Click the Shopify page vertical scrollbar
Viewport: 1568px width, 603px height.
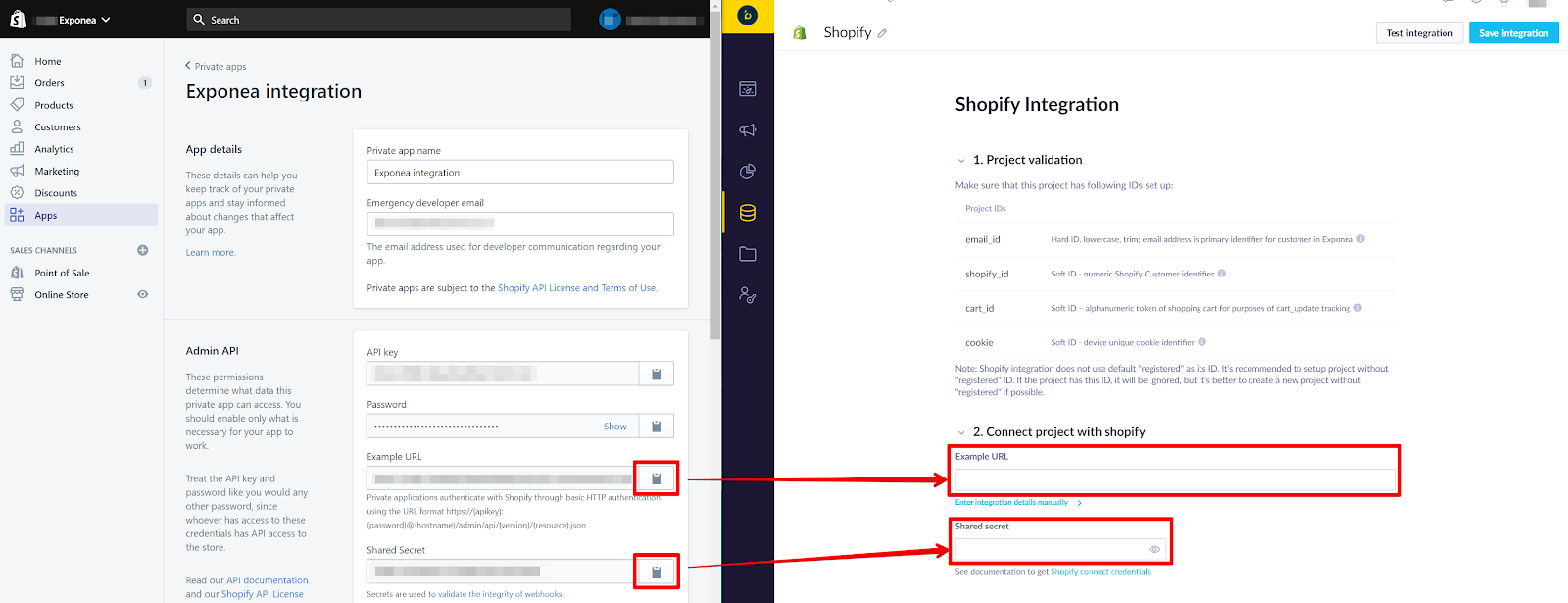715,176
